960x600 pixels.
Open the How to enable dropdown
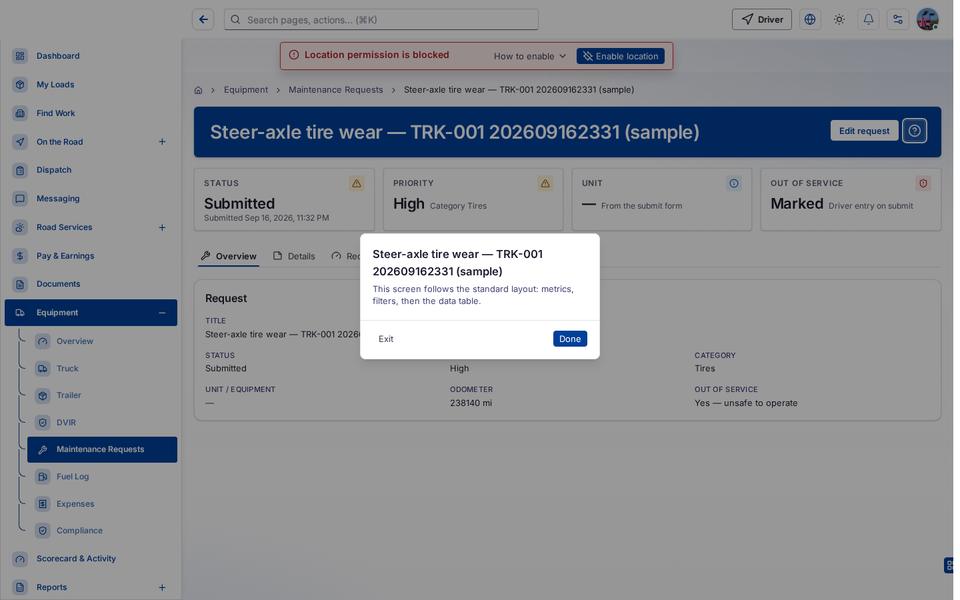[x=530, y=56]
